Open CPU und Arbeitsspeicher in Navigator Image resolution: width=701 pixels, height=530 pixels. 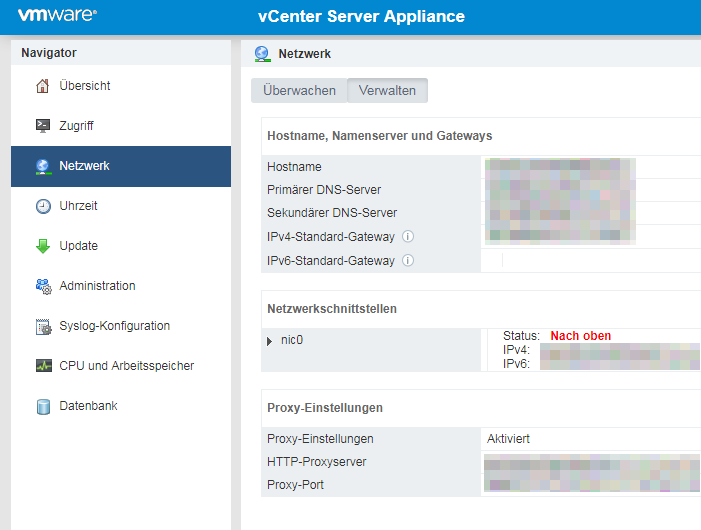click(x=121, y=366)
